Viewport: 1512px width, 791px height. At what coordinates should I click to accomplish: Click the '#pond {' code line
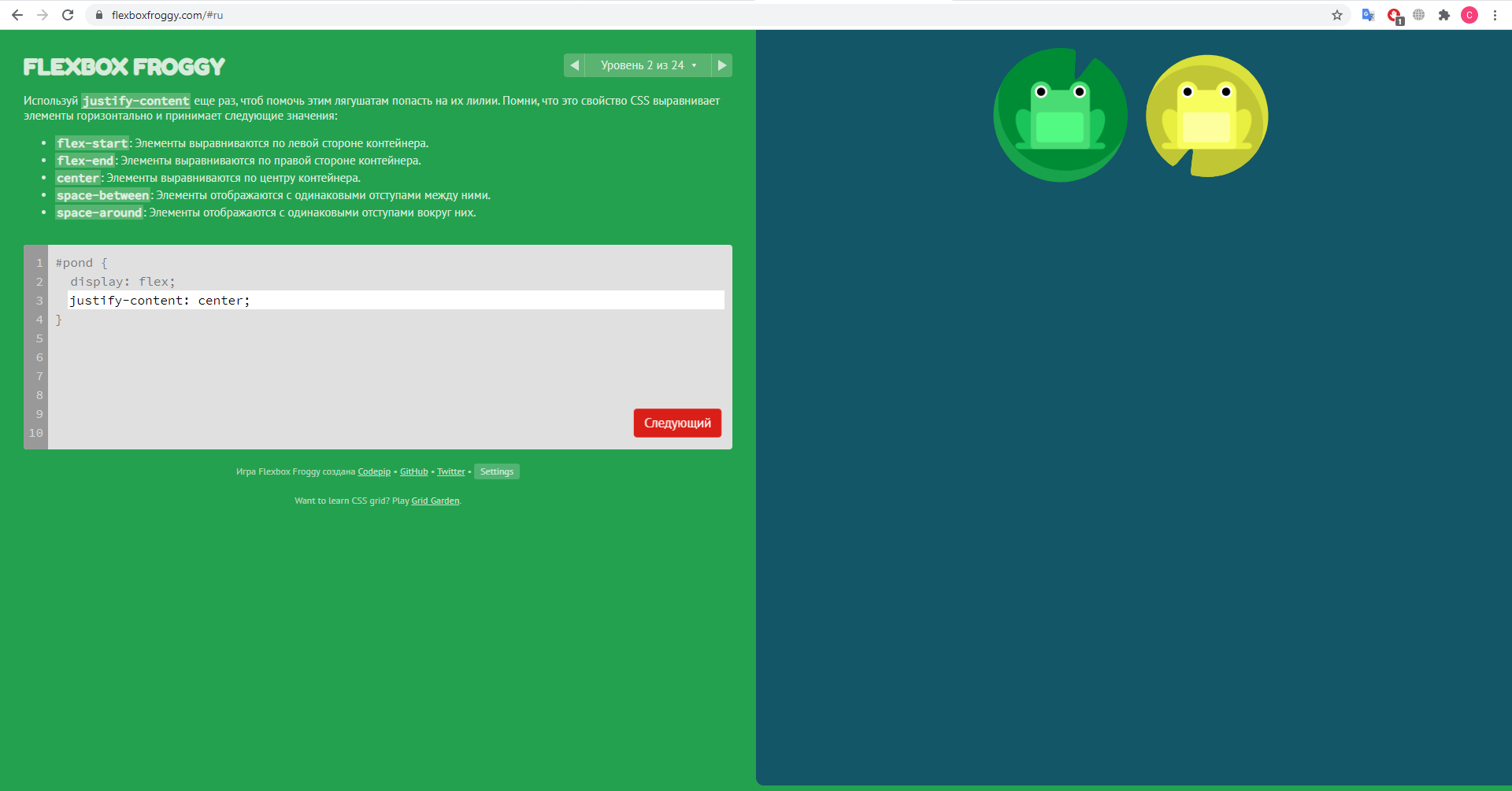coord(82,263)
